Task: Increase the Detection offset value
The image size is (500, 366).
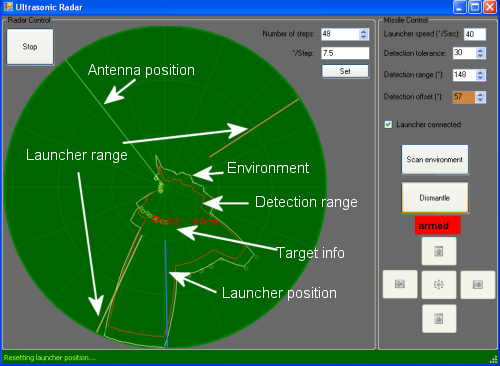Action: pos(480,95)
